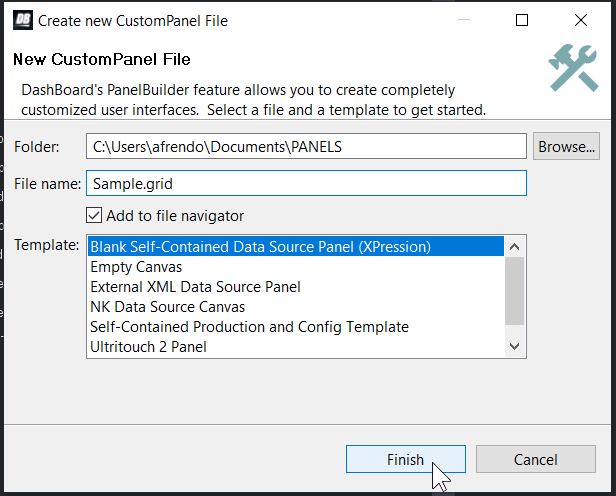The image size is (616, 496).
Task: Select External XML Data Source Panel template
Action: [195, 287]
